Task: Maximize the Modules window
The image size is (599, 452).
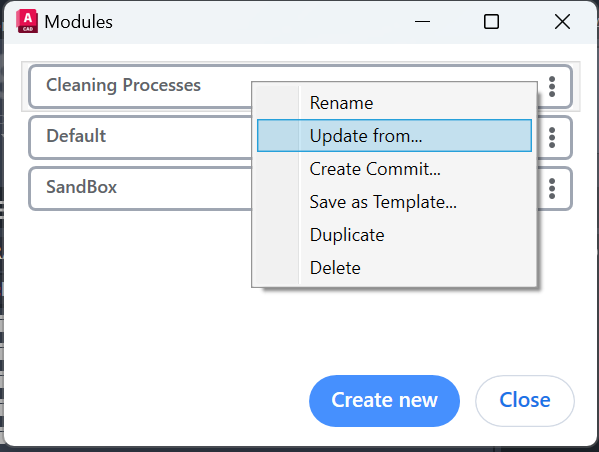Action: coord(491,22)
